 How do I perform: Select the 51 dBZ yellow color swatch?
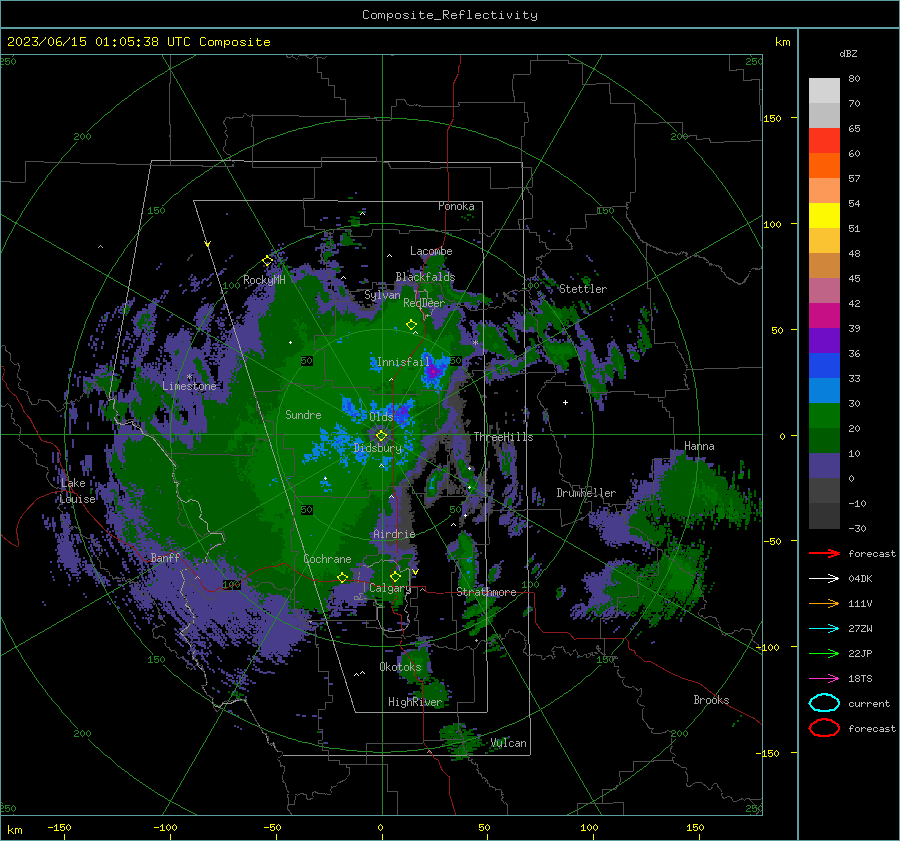pyautogui.click(x=824, y=216)
